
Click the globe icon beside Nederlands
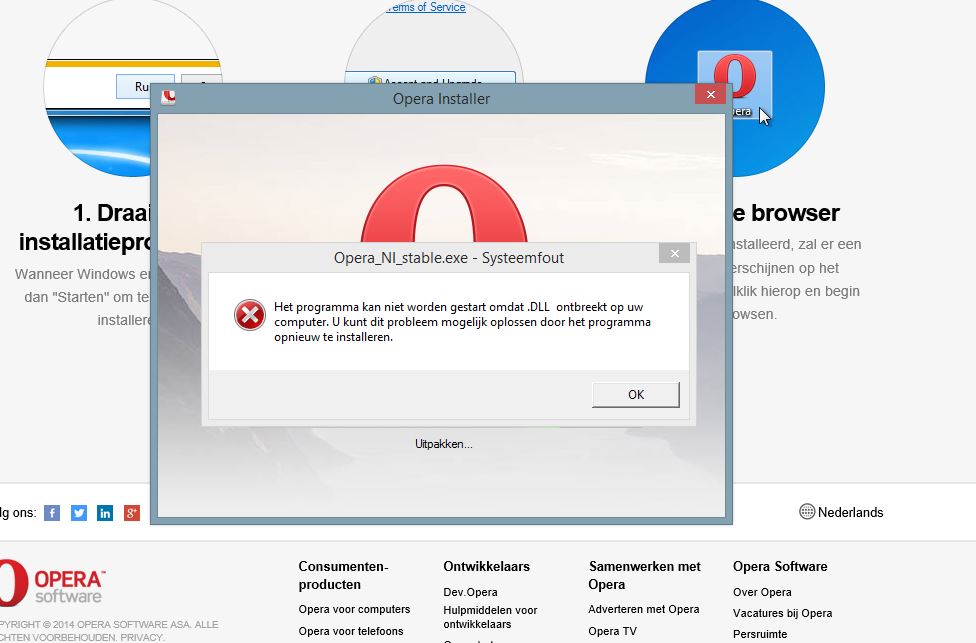pos(807,512)
